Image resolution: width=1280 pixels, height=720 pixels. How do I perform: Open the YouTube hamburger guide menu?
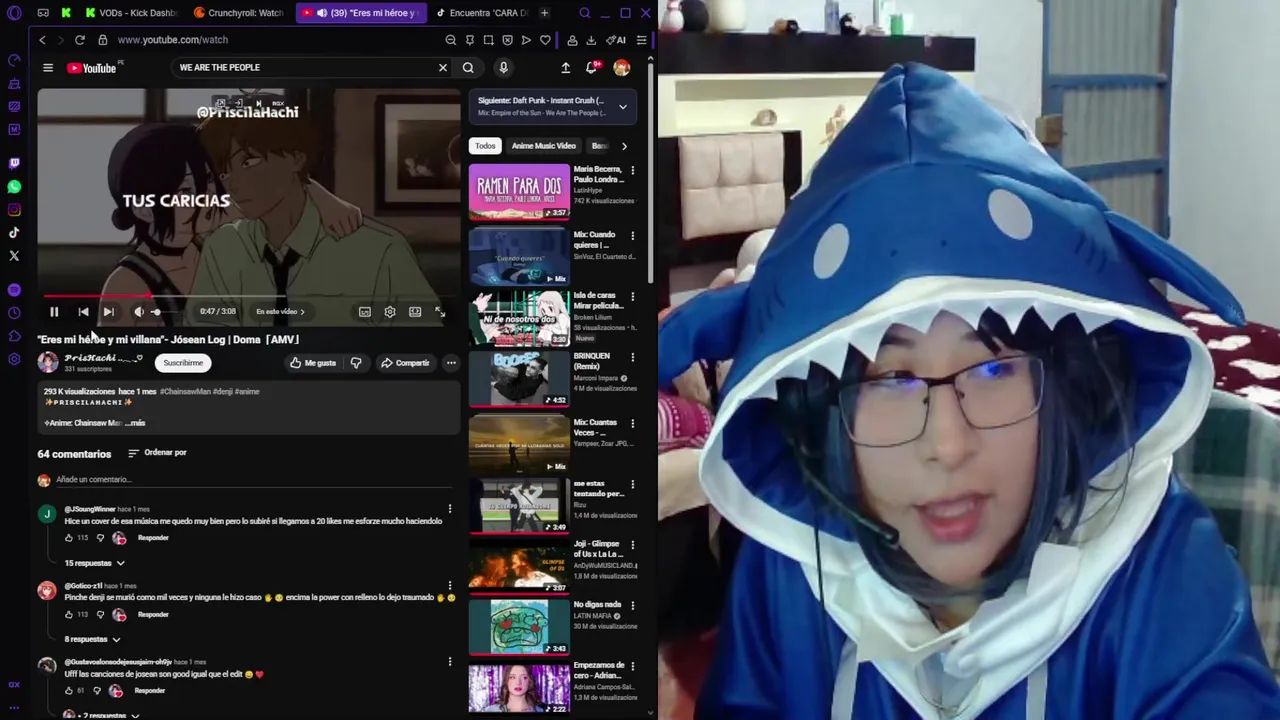(47, 68)
